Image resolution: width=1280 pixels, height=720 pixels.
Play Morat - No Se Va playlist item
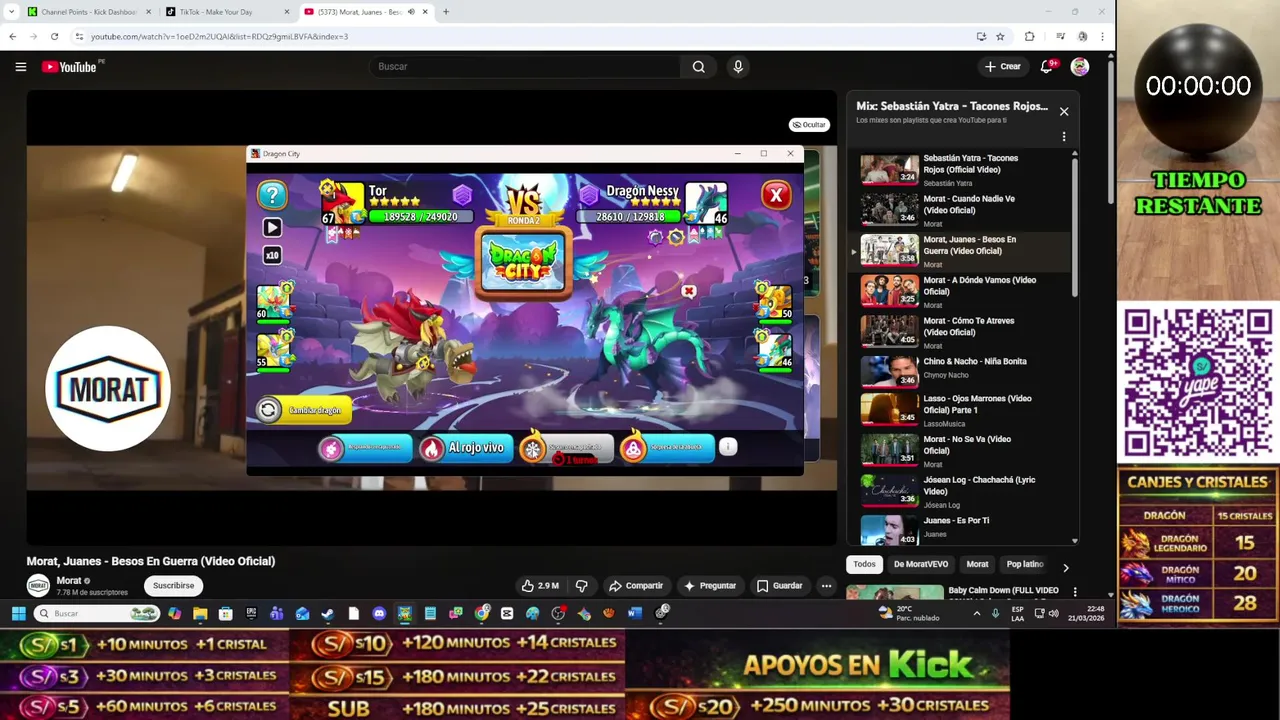point(960,450)
